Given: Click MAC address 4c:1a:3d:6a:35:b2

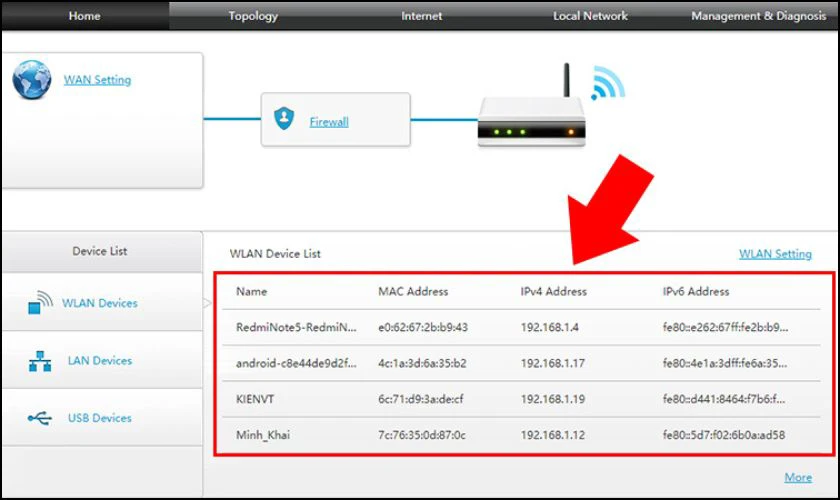Looking at the screenshot, I should click(422, 363).
